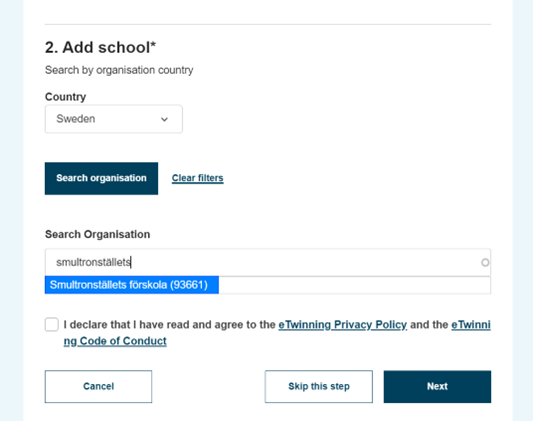Click the Search Organisation field label
Viewport: 533px width, 421px height.
coord(98,234)
